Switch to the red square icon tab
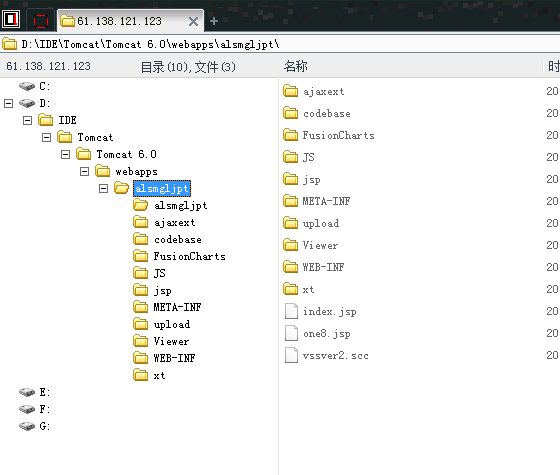This screenshot has height=475, width=560. [x=41, y=21]
